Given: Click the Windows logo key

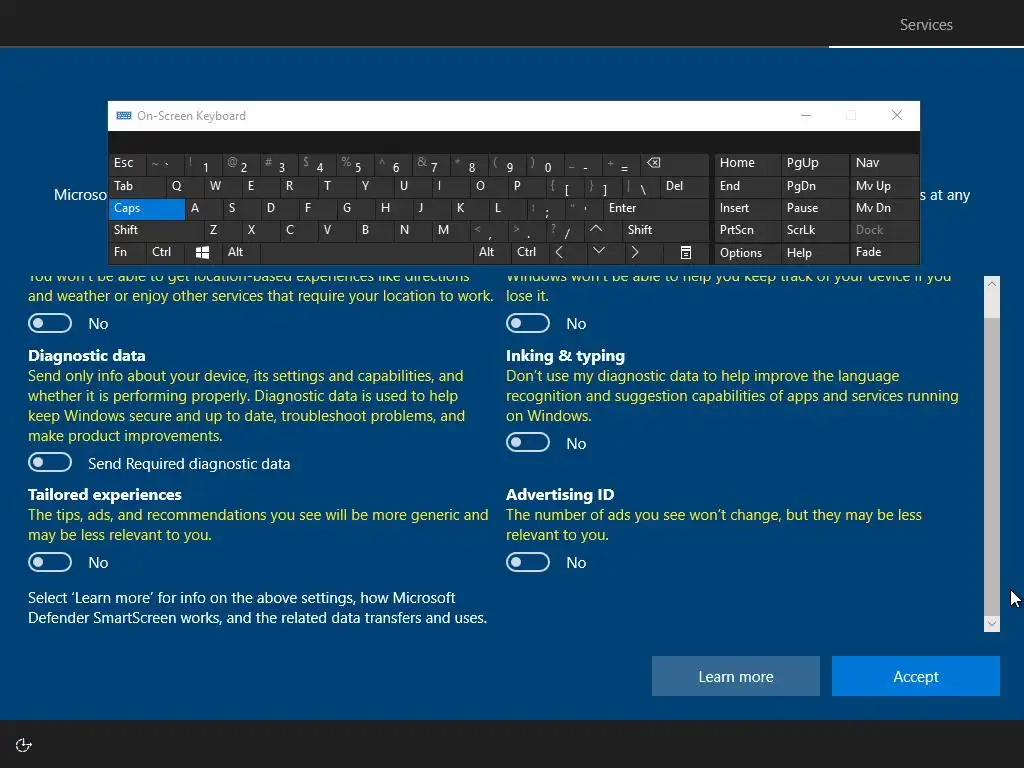Looking at the screenshot, I should coord(202,252).
